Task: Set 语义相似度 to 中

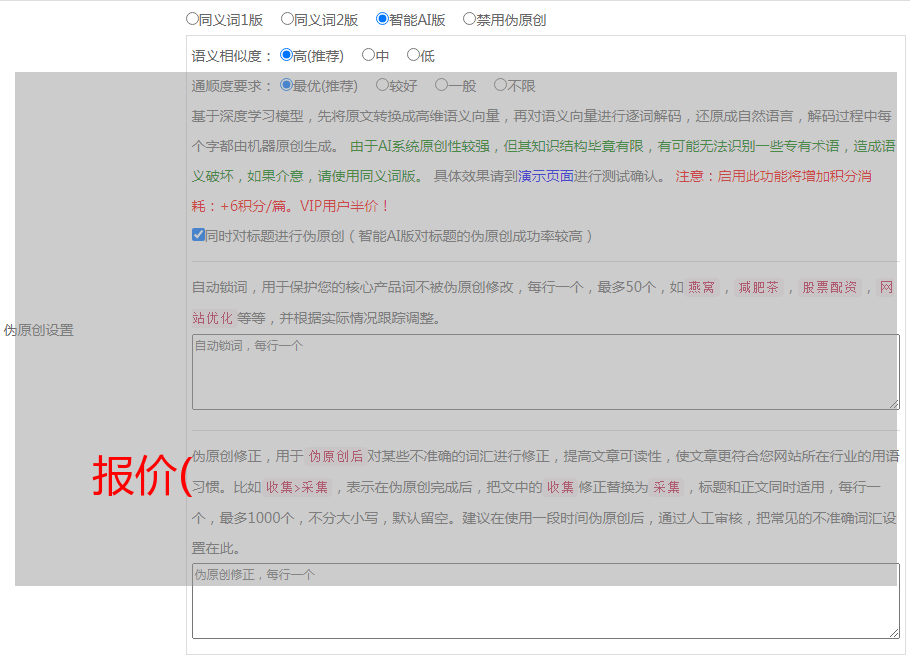Action: click(368, 56)
